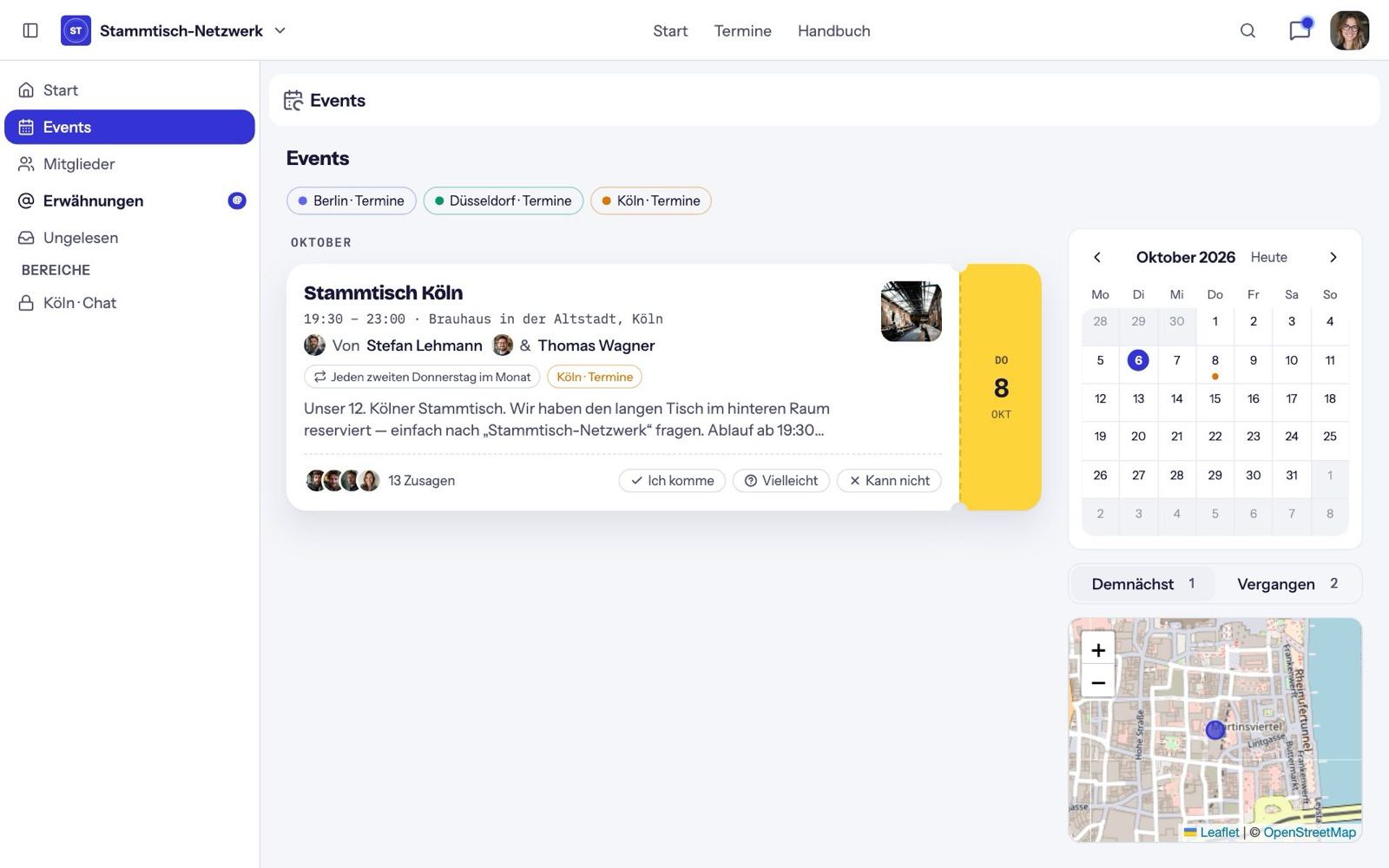Viewport: 1389px width, 868px height.
Task: Open the Stammtisch Köln event title
Action: (383, 293)
